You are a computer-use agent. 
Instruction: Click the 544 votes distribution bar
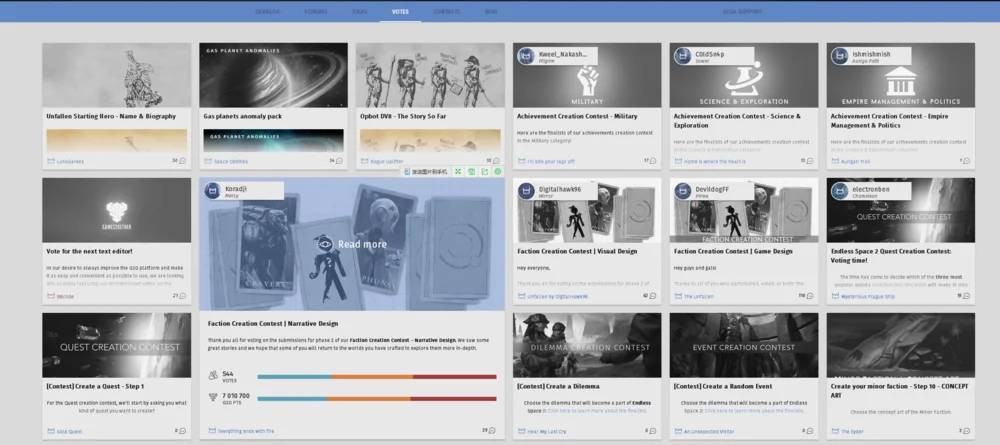tap(377, 377)
